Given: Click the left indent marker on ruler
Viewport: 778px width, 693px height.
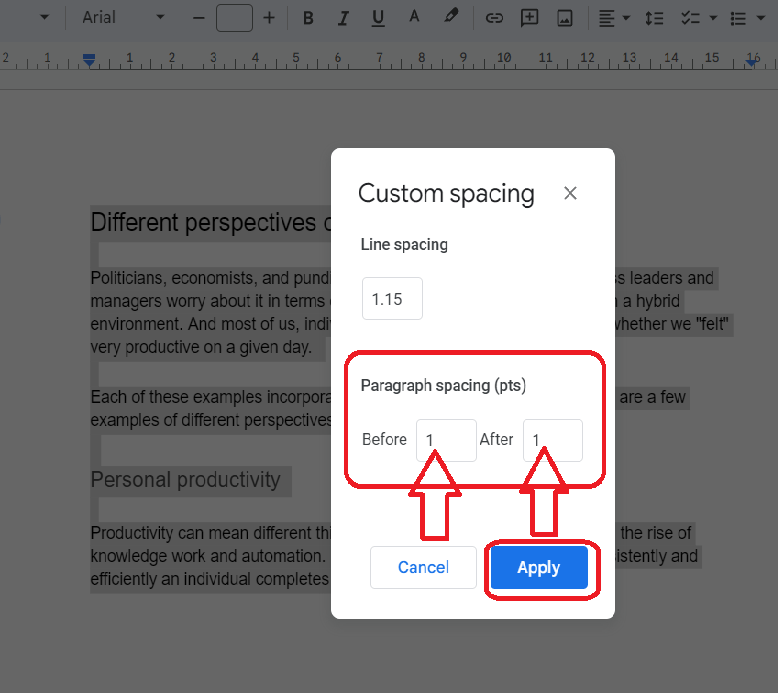Looking at the screenshot, I should 89,60.
